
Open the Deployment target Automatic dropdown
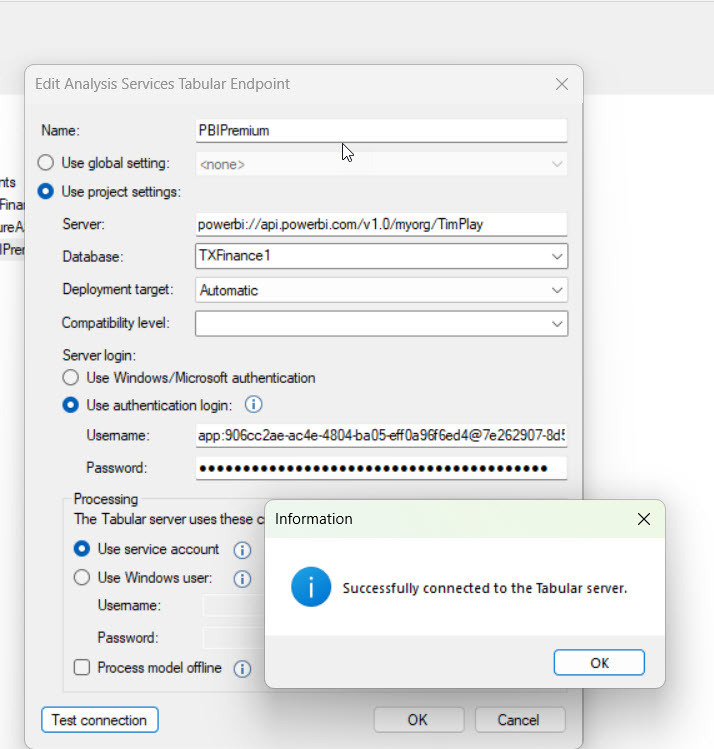point(381,290)
